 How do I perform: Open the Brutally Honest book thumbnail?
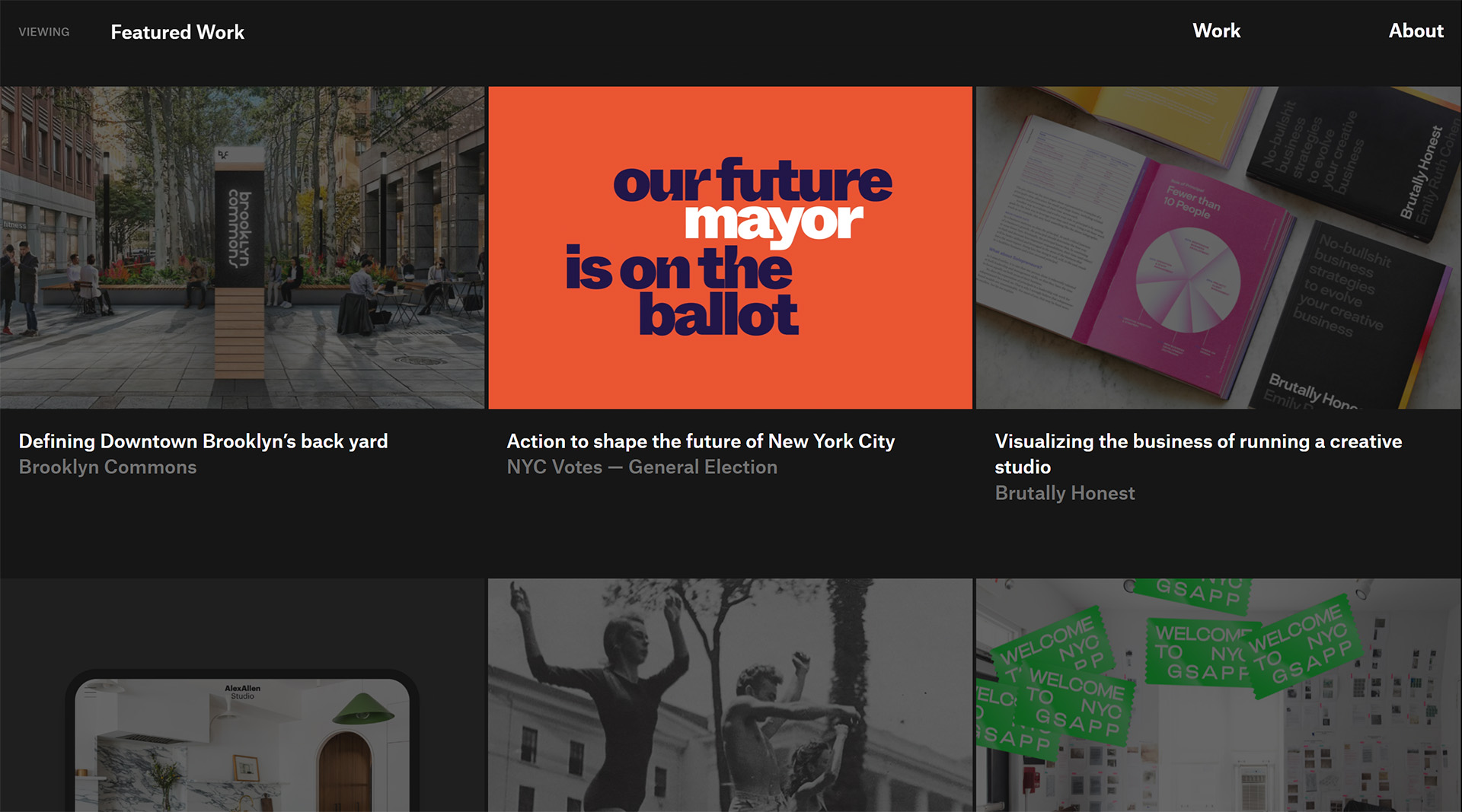pyautogui.click(x=1218, y=247)
